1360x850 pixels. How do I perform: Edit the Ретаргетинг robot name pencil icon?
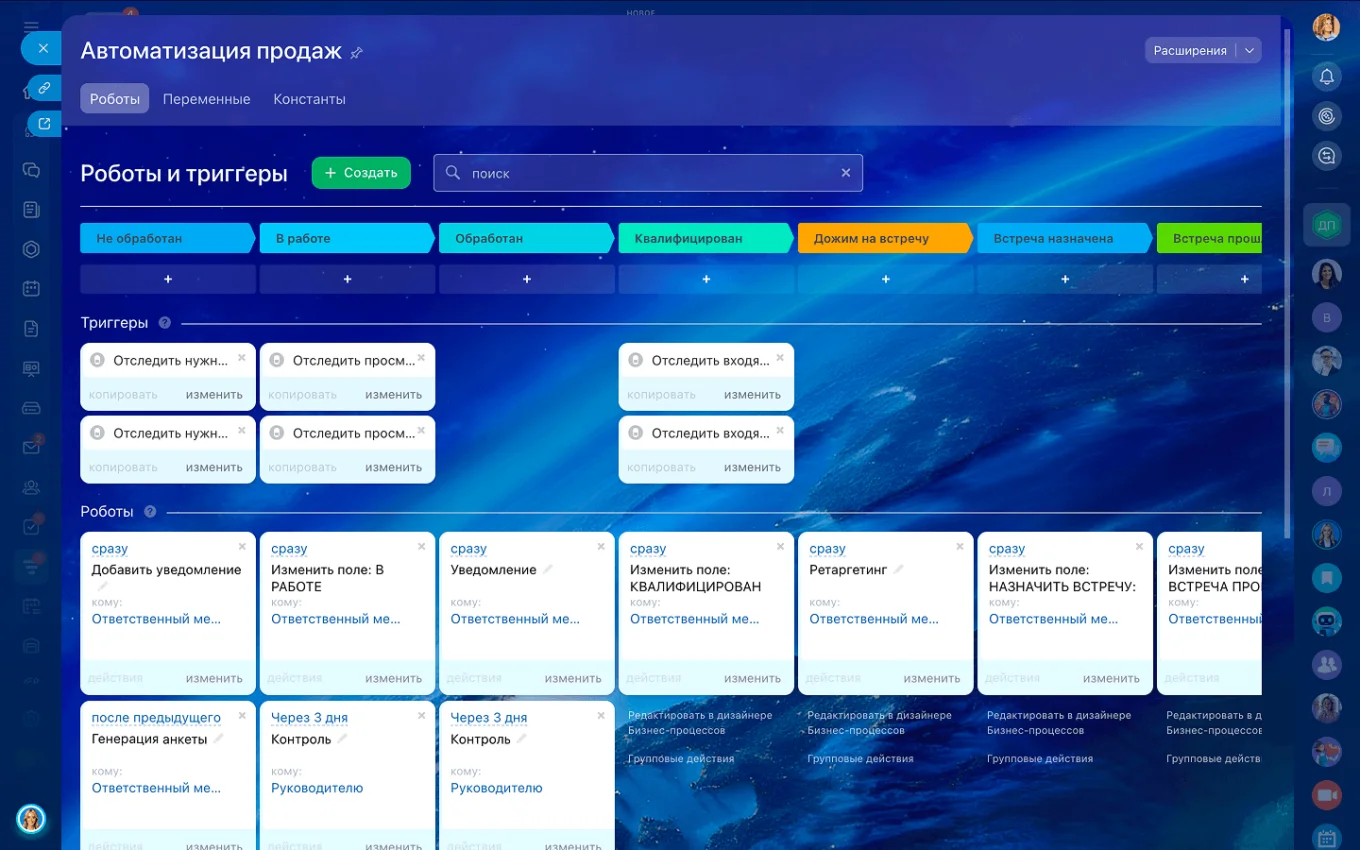(x=899, y=570)
